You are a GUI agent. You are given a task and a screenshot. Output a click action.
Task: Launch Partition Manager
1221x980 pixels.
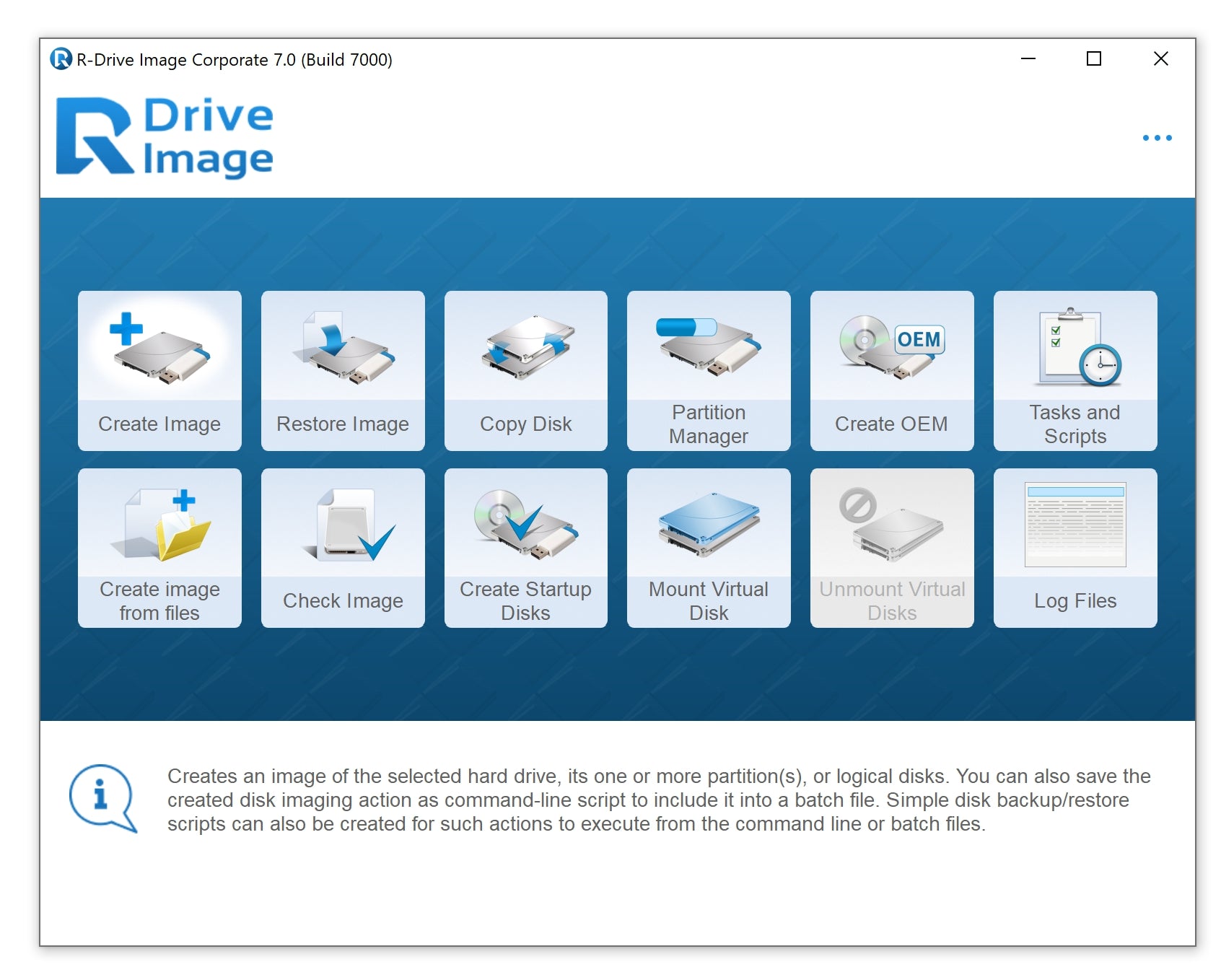tap(709, 371)
